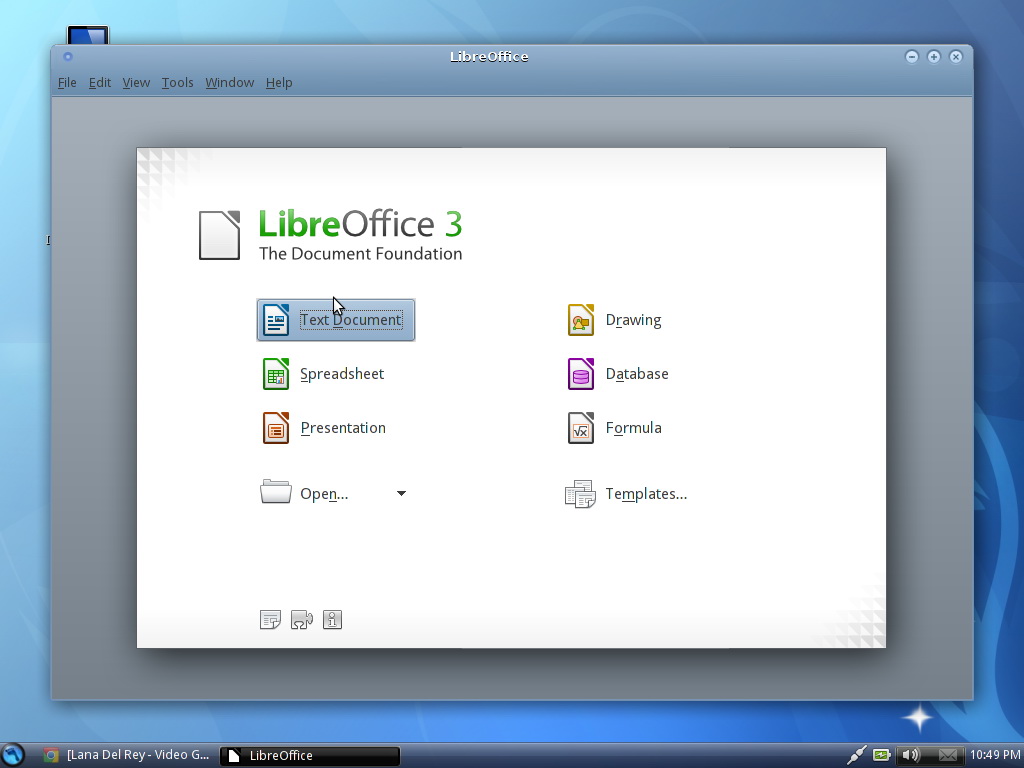Open the volume speaker tray icon
Viewport: 1024px width, 768px height.
910,755
